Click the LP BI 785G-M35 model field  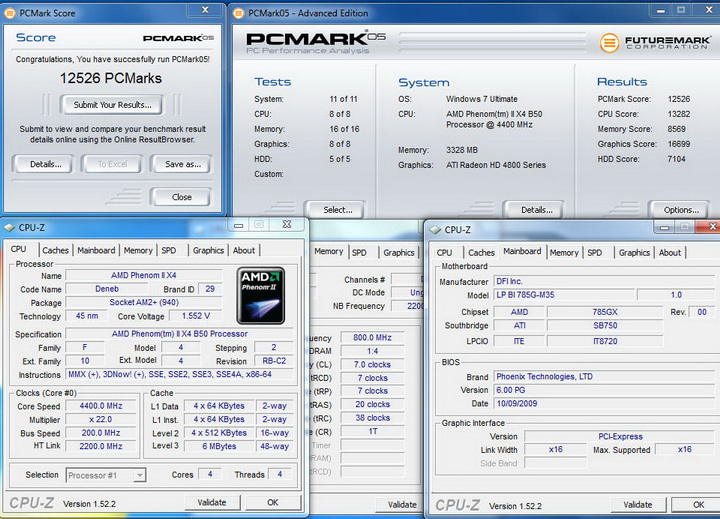pos(564,295)
